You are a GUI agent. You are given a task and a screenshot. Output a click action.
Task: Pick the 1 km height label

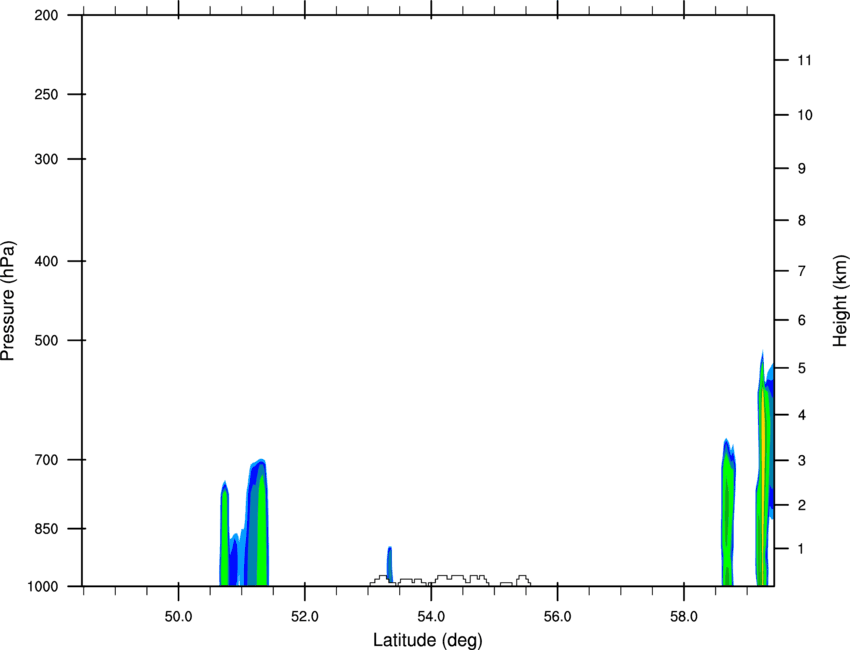pos(802,549)
